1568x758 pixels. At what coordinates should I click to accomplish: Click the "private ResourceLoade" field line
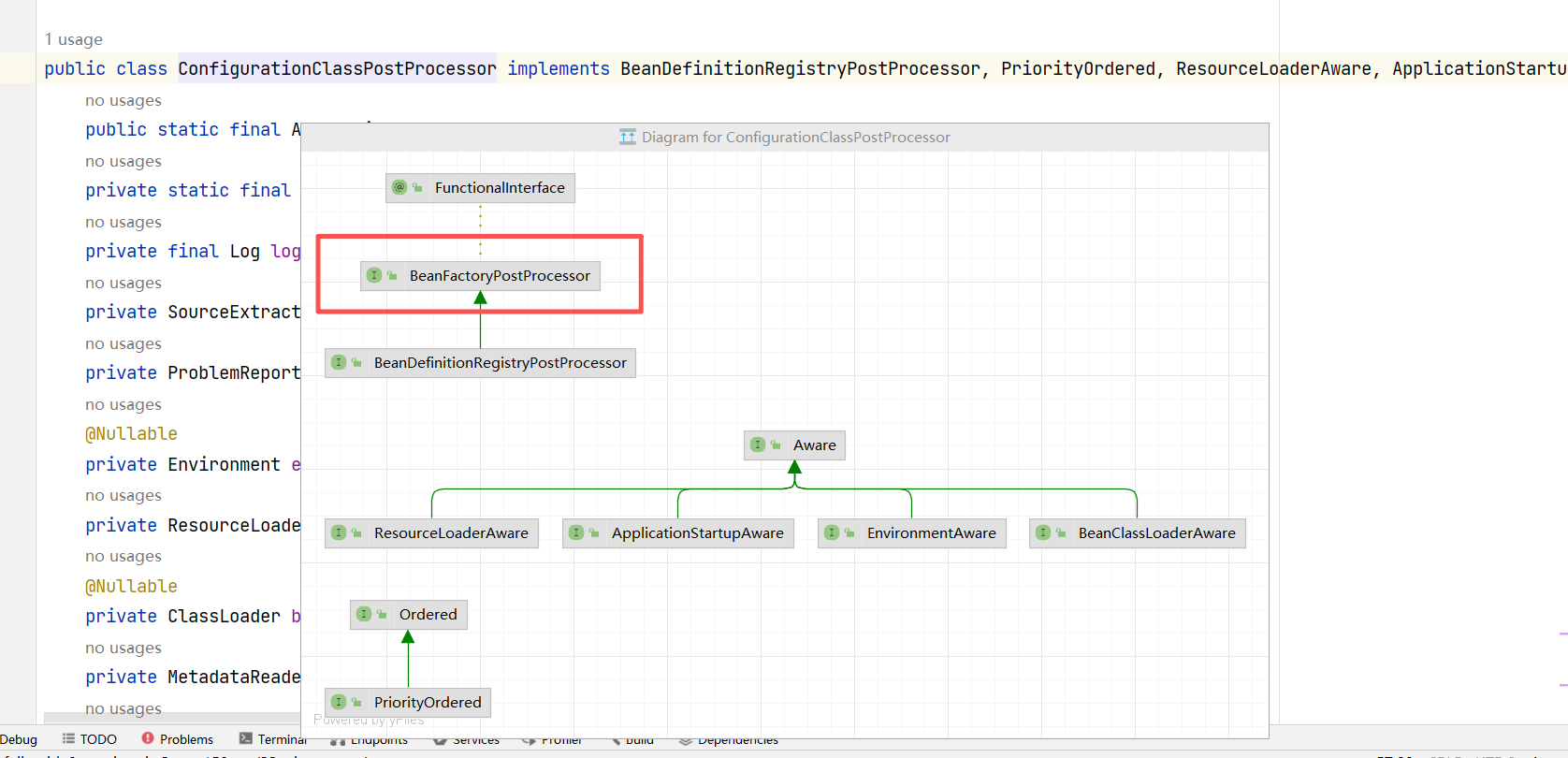[193, 525]
